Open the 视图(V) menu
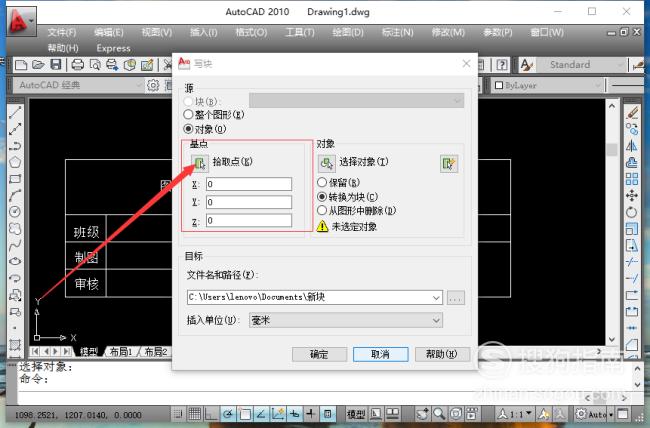The width and height of the screenshot is (650, 428). [x=157, y=32]
